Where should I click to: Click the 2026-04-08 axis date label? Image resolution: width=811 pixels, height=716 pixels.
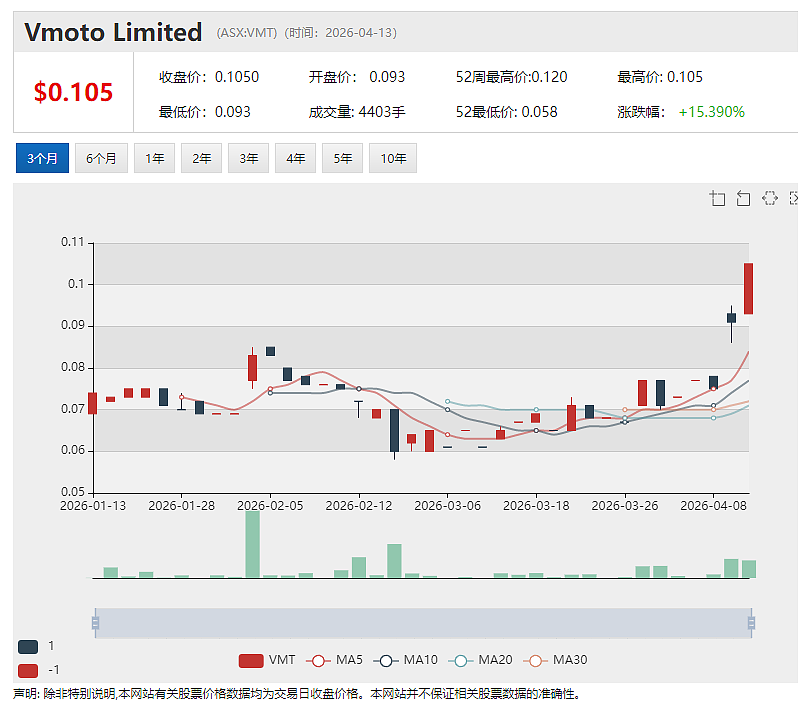713,506
